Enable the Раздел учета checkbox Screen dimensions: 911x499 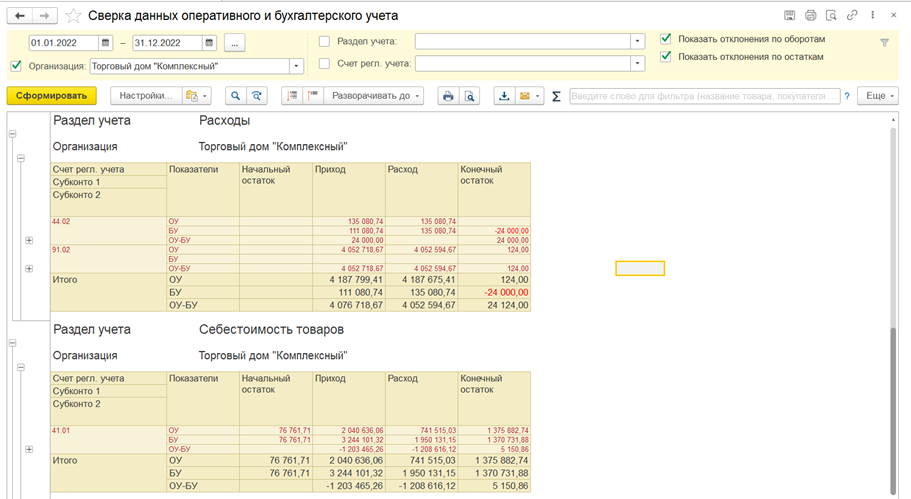324,41
